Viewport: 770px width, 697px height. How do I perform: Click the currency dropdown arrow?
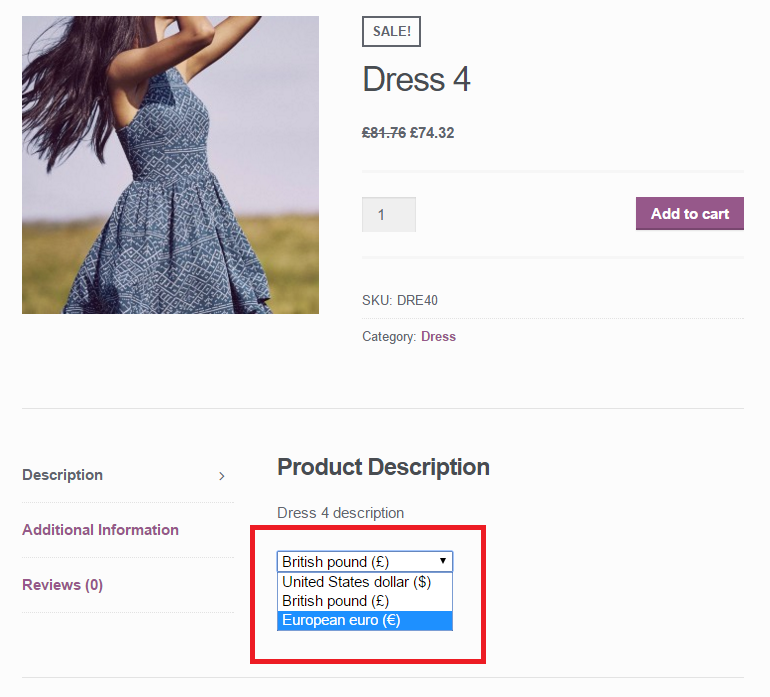coord(442,561)
